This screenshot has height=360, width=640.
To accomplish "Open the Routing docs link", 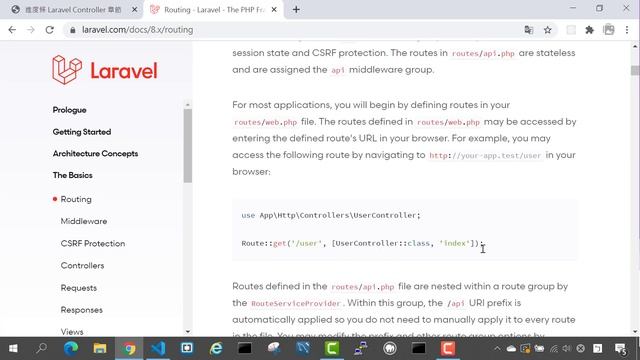I will (76, 199).
